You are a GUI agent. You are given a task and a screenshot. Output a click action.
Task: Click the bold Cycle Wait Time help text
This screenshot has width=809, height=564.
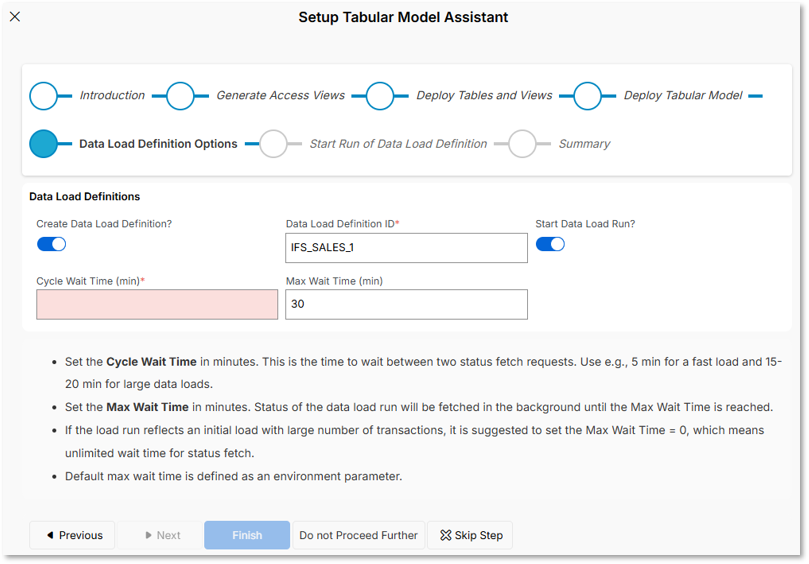(x=151, y=362)
